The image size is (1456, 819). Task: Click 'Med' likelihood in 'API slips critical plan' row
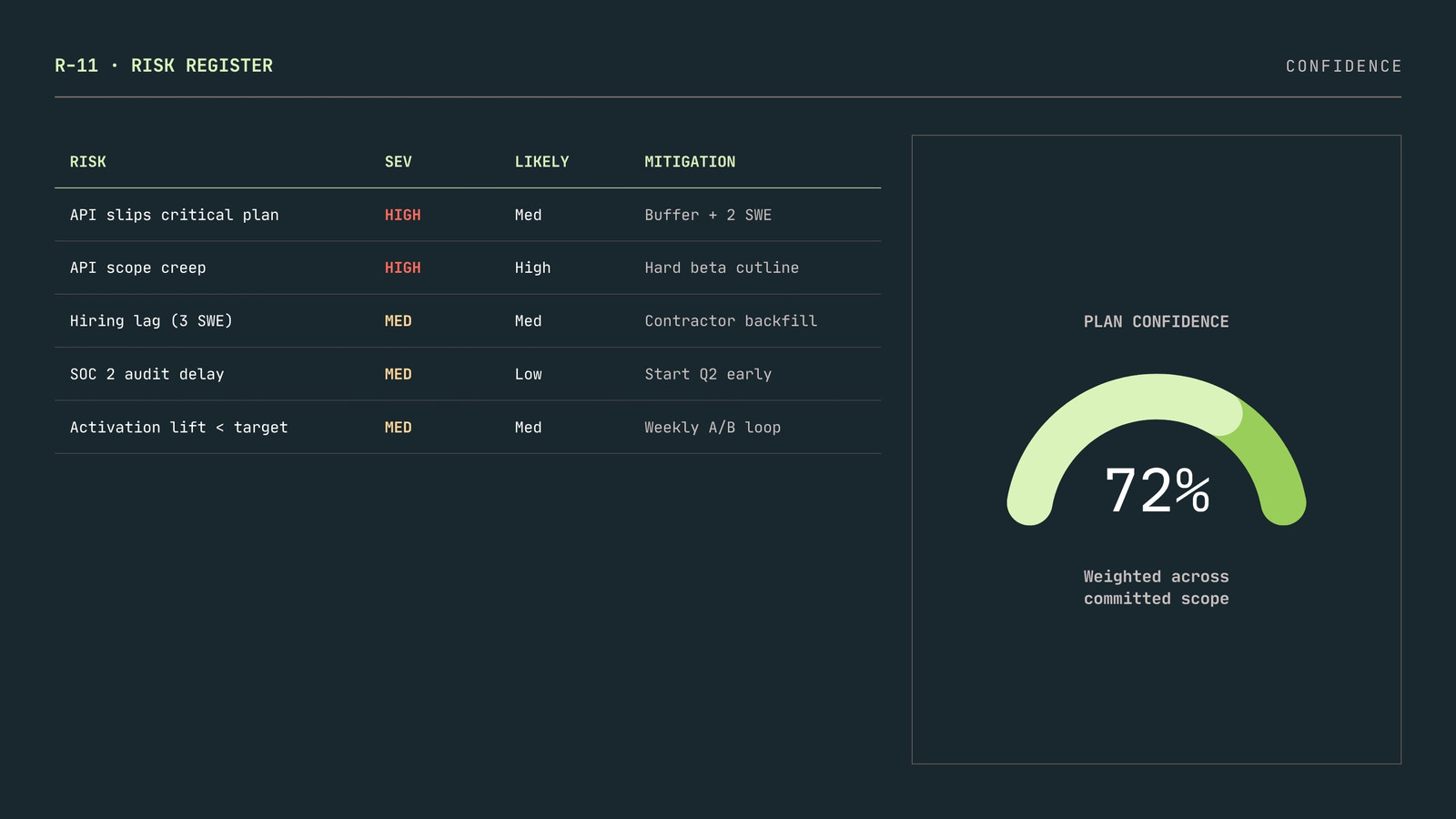pos(528,215)
